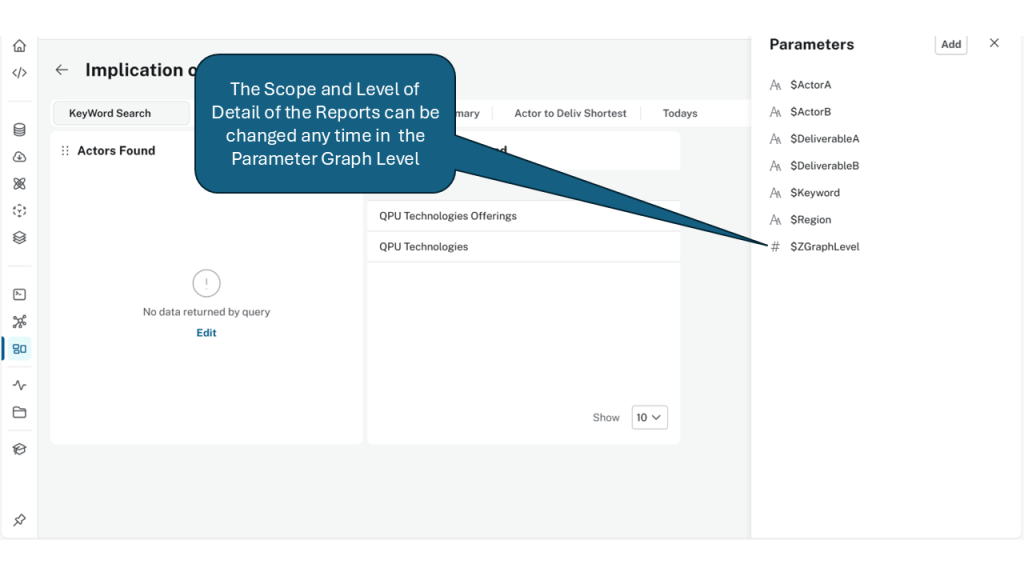Select the active dashboards sidebar icon

coord(19,349)
